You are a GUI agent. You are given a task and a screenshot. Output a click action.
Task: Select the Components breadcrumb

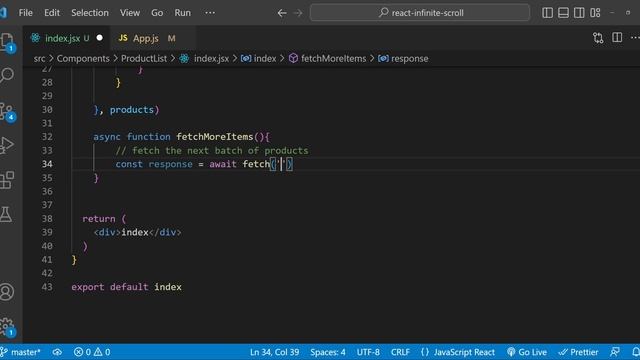(x=83, y=58)
